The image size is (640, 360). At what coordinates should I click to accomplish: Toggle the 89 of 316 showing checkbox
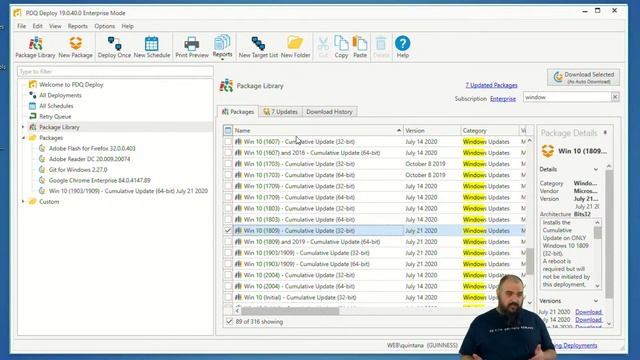pyautogui.click(x=229, y=322)
